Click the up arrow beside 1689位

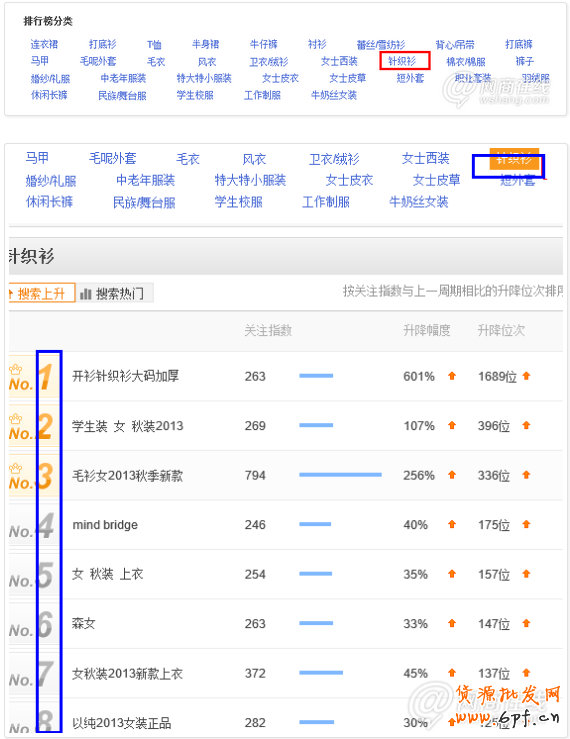click(x=527, y=376)
